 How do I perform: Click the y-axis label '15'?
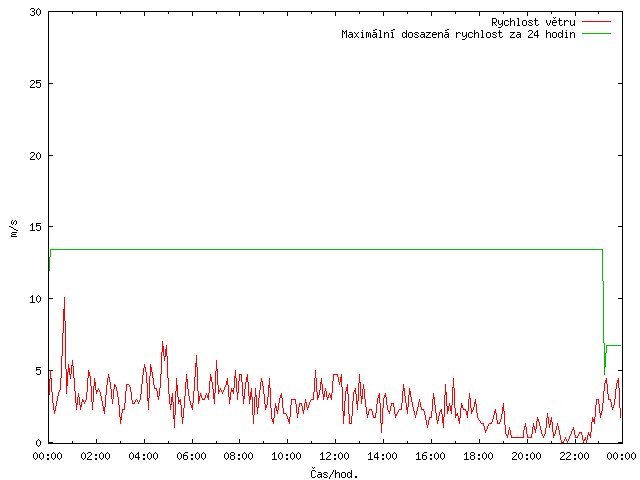(x=36, y=227)
